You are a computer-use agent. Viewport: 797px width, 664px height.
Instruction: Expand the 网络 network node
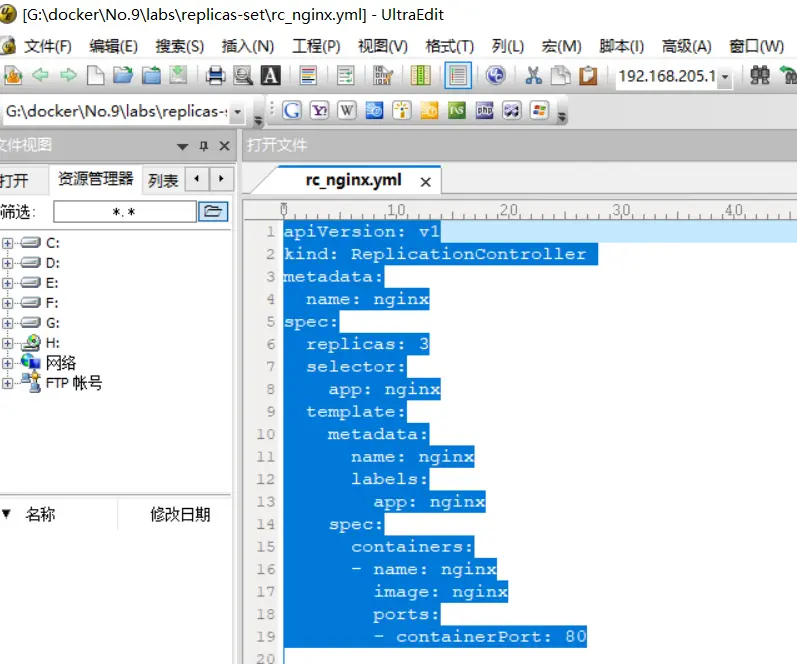pyautogui.click(x=7, y=363)
